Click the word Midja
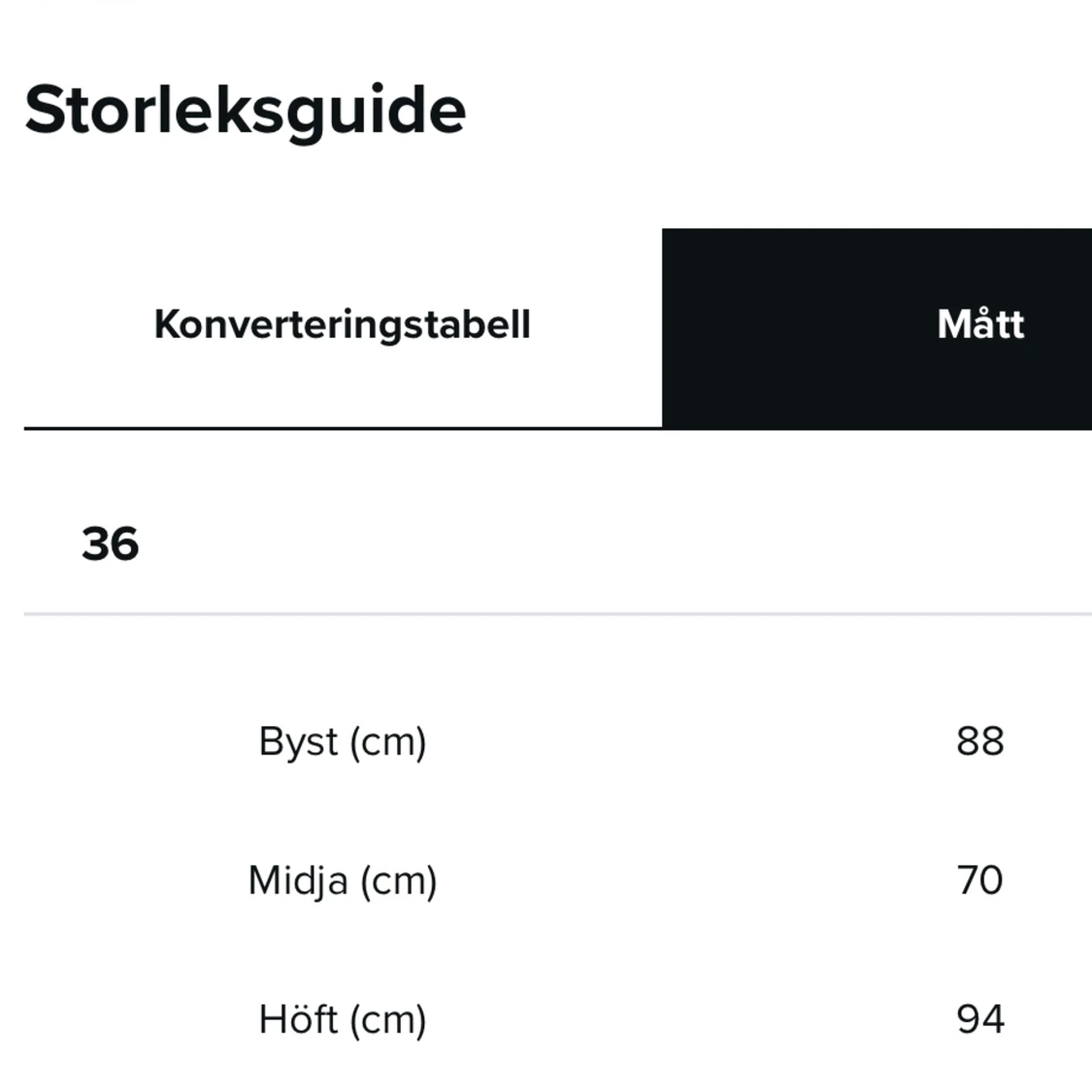Screen dimensions: 1092x1092 tap(297, 881)
